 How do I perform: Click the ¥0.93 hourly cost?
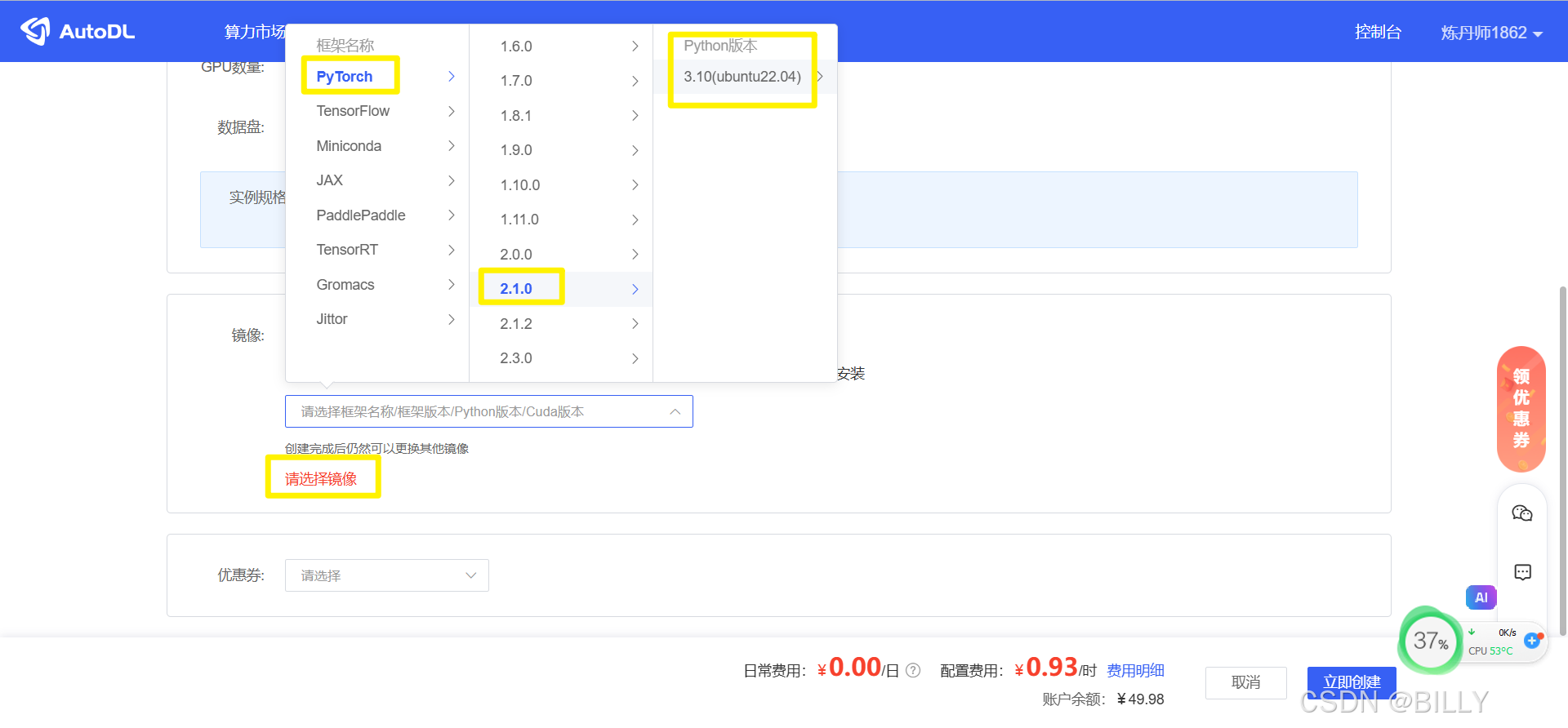(x=1046, y=668)
